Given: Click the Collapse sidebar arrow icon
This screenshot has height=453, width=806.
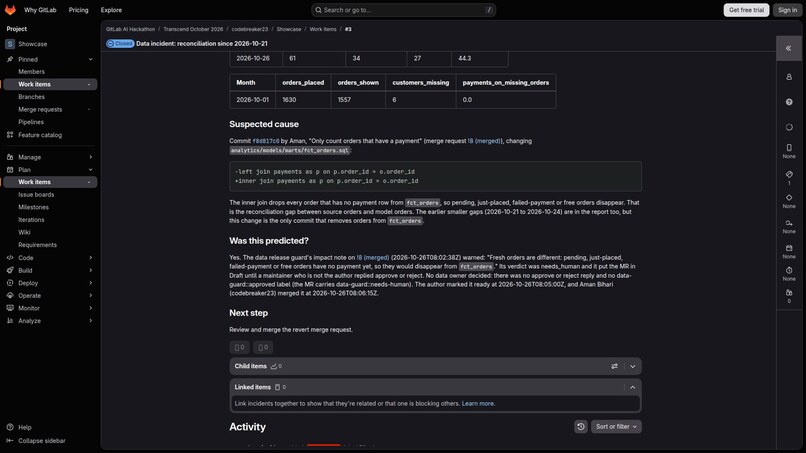Looking at the screenshot, I should pyautogui.click(x=10, y=441).
